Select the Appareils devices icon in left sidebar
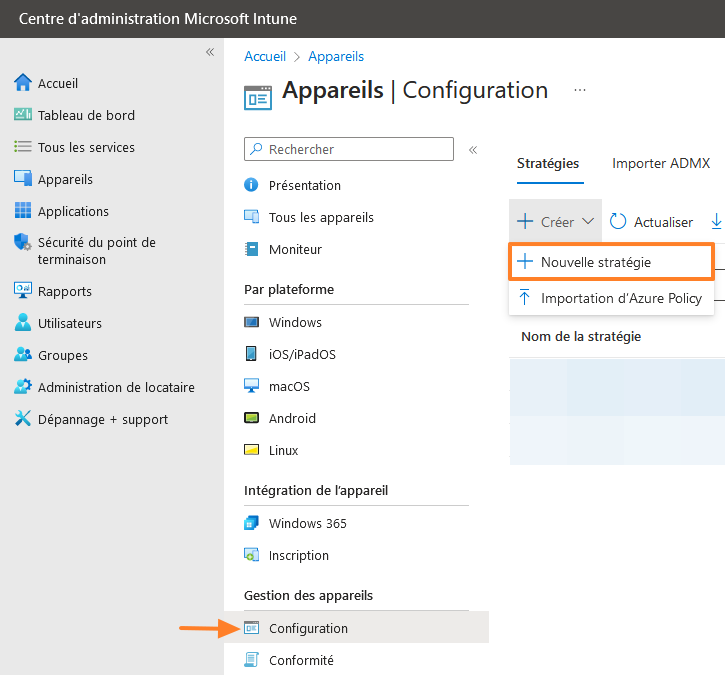This screenshot has height=675, width=725. pos(23,178)
